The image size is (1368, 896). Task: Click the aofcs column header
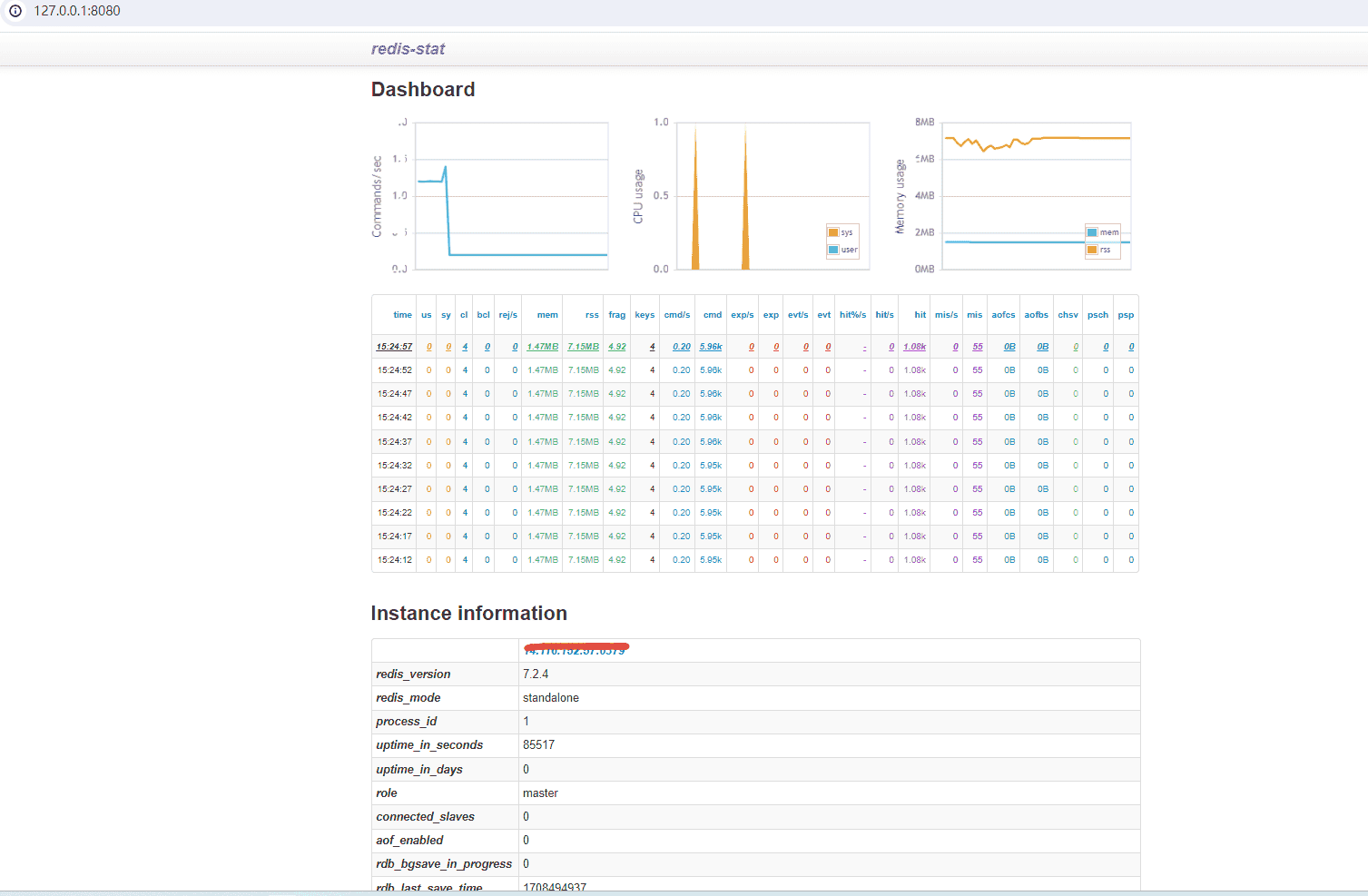point(1003,315)
